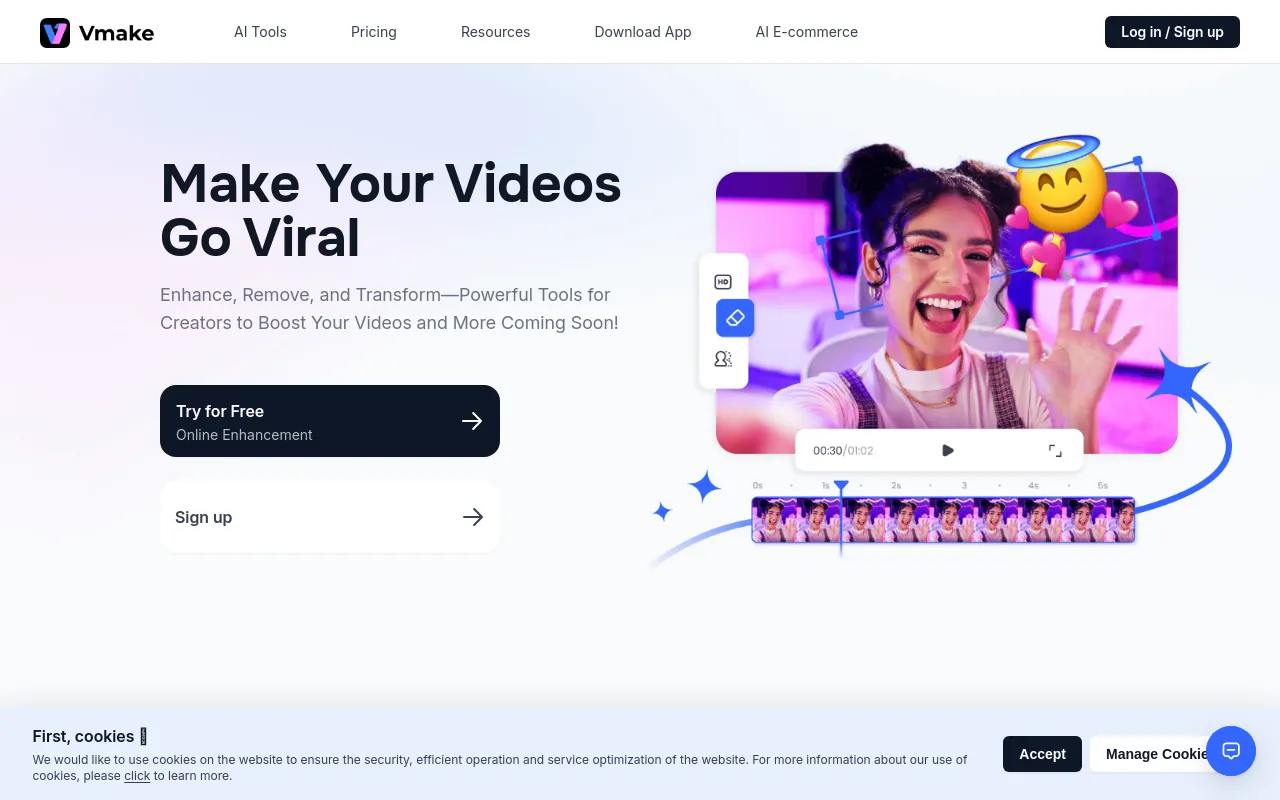Open the Download App menu item

643,32
